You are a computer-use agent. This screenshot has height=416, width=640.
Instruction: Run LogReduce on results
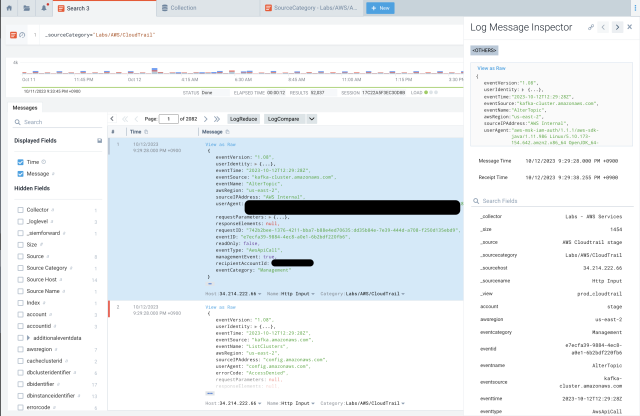coord(243,119)
